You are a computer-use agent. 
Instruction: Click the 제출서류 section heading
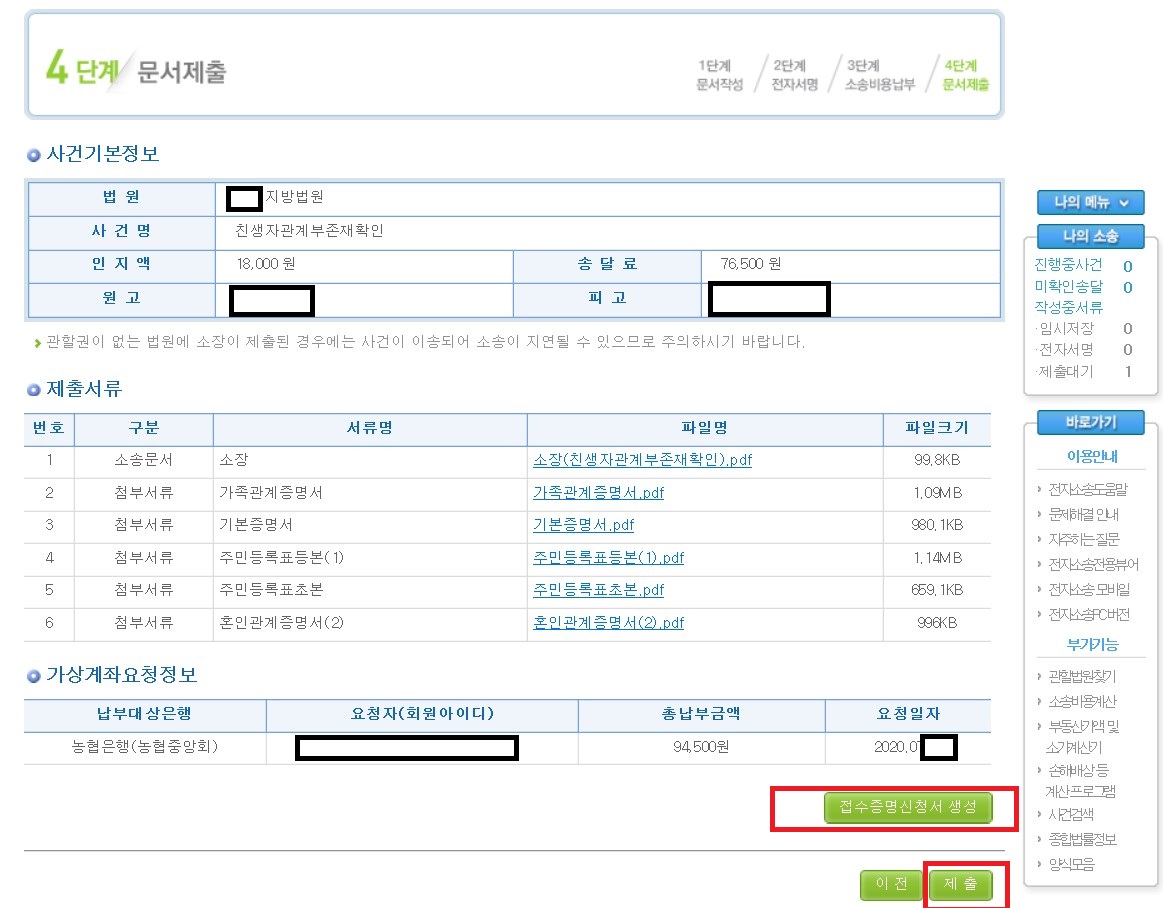[84, 389]
